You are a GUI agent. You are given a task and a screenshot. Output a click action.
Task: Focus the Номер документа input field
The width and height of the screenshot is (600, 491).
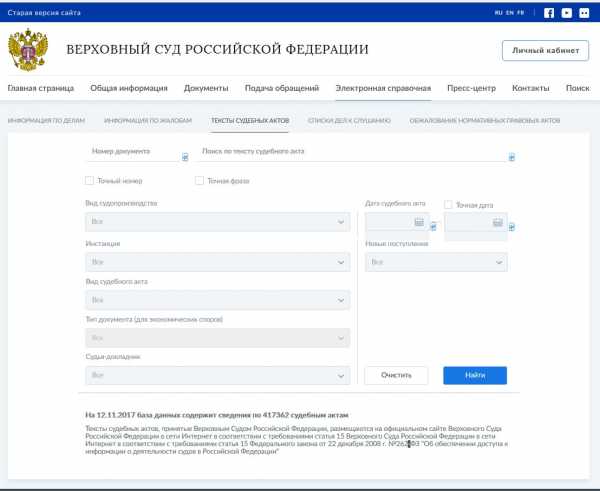click(x=132, y=152)
